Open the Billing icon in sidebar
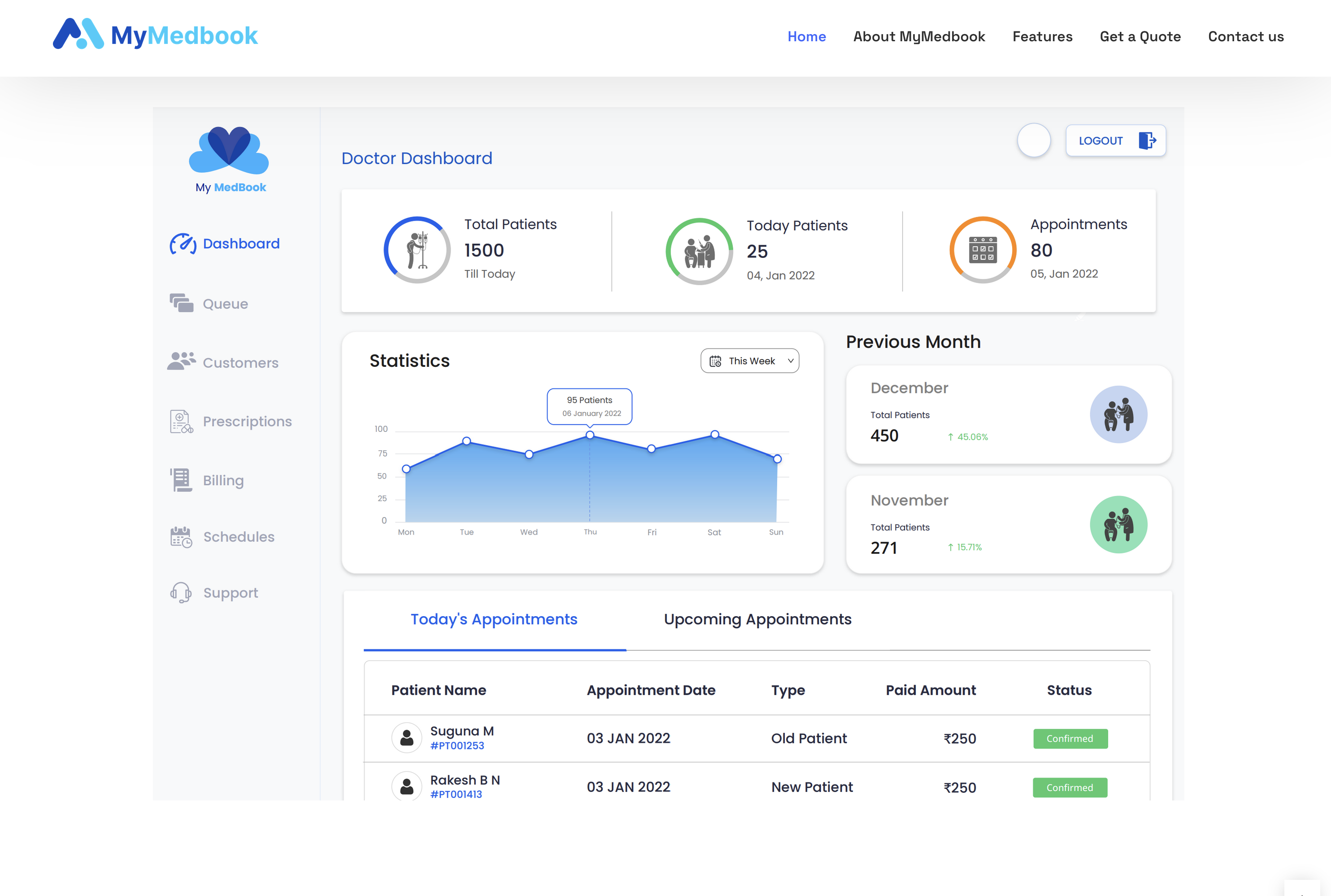The width and height of the screenshot is (1331, 896). click(x=180, y=480)
